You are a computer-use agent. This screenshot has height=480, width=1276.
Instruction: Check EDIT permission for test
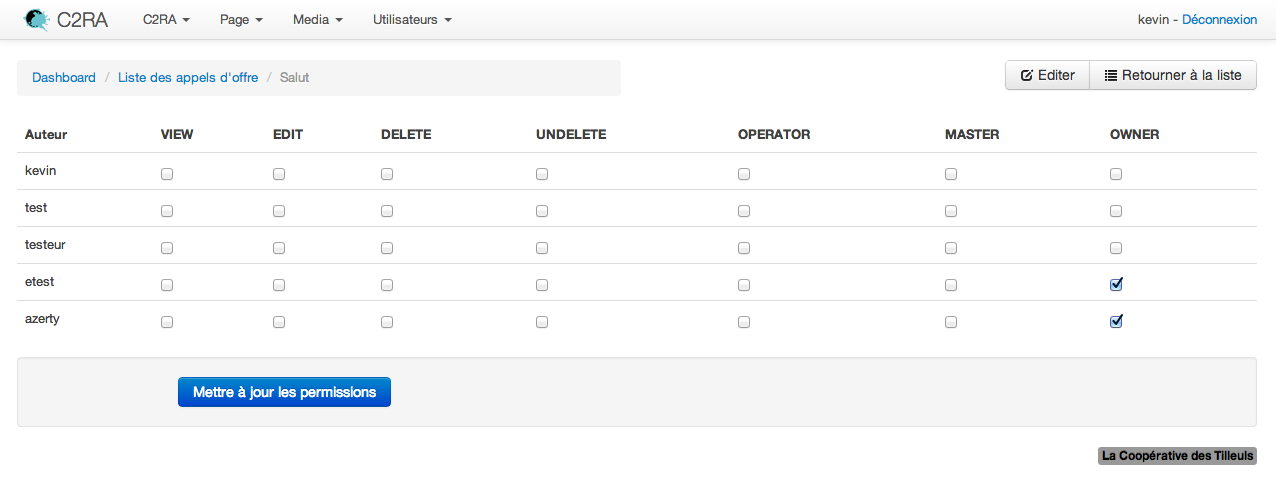point(279,211)
